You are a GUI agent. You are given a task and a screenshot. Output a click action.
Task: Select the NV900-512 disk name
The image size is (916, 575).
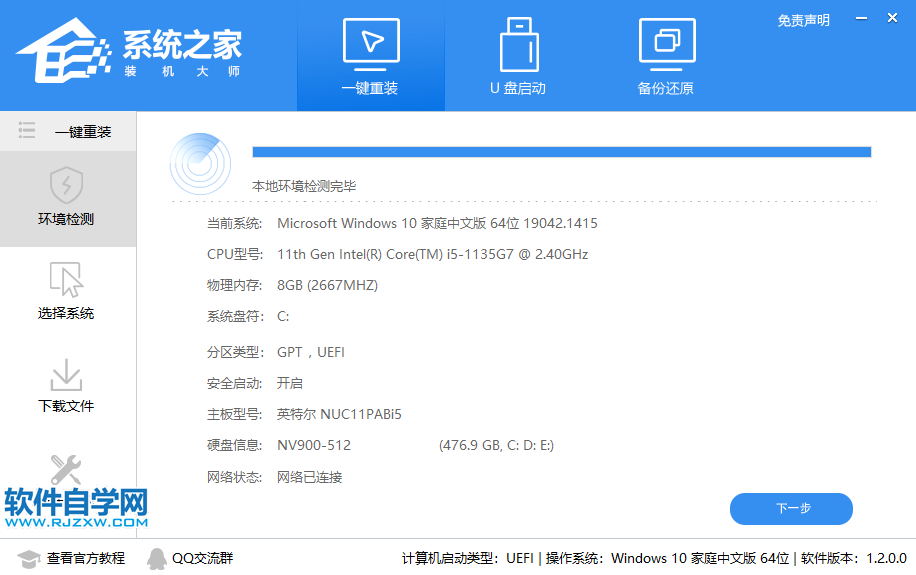click(314, 445)
